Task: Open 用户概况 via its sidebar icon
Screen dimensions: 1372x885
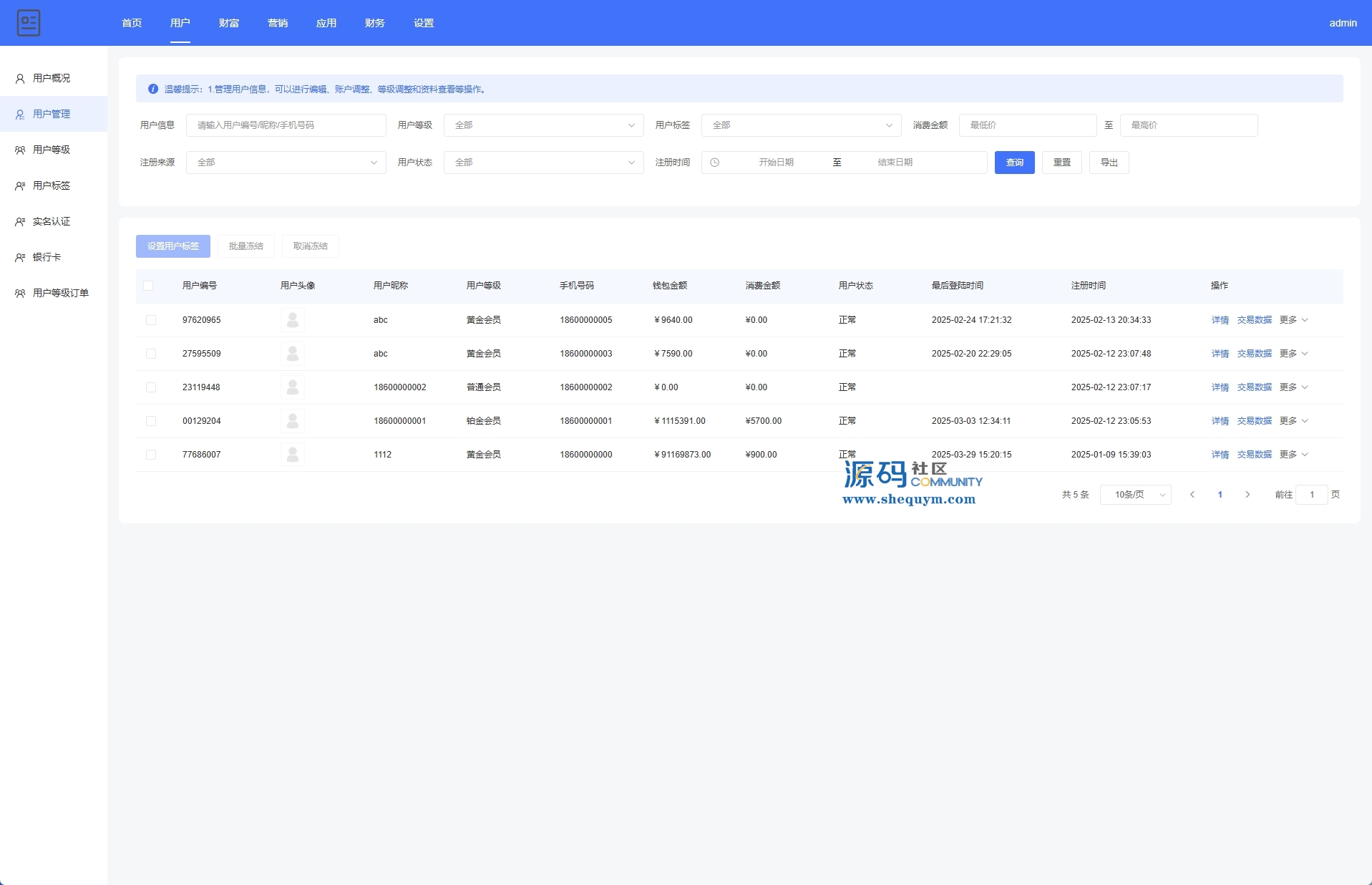Action: (x=20, y=79)
